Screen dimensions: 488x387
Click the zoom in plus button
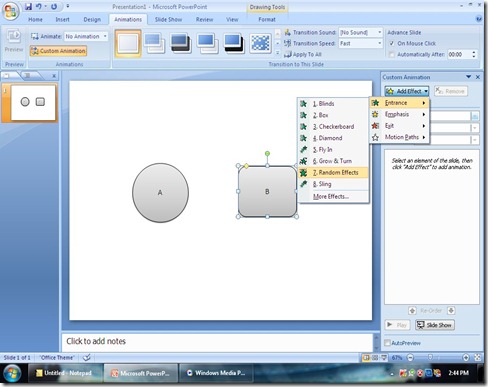pyautogui.click(x=466, y=358)
